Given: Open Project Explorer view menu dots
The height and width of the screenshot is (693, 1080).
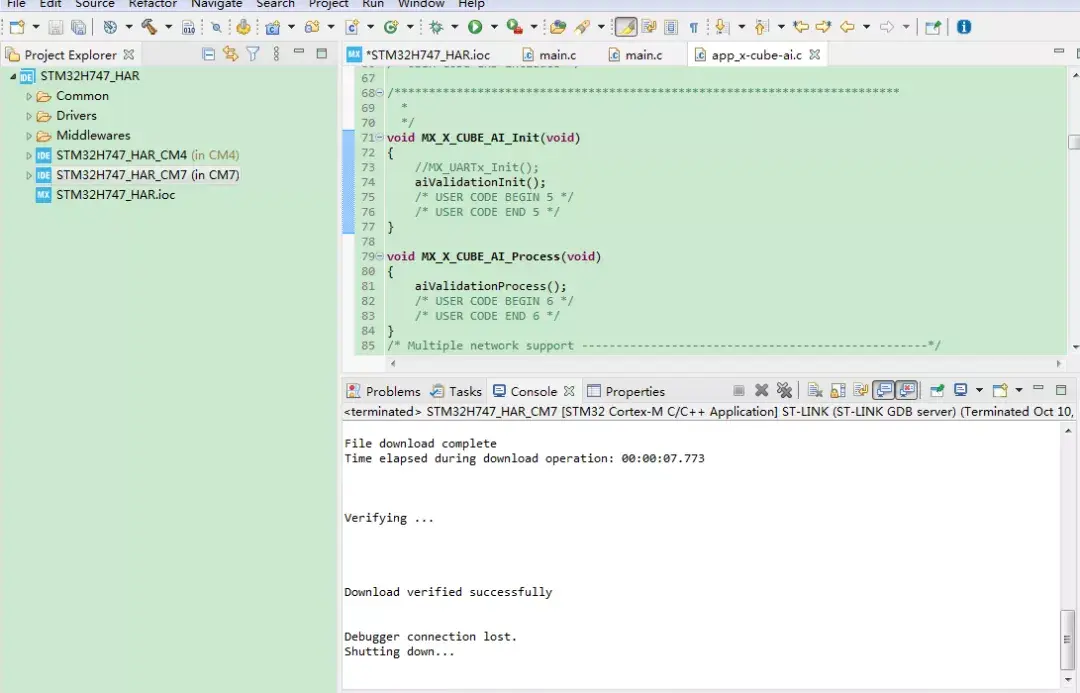Looking at the screenshot, I should [x=276, y=54].
